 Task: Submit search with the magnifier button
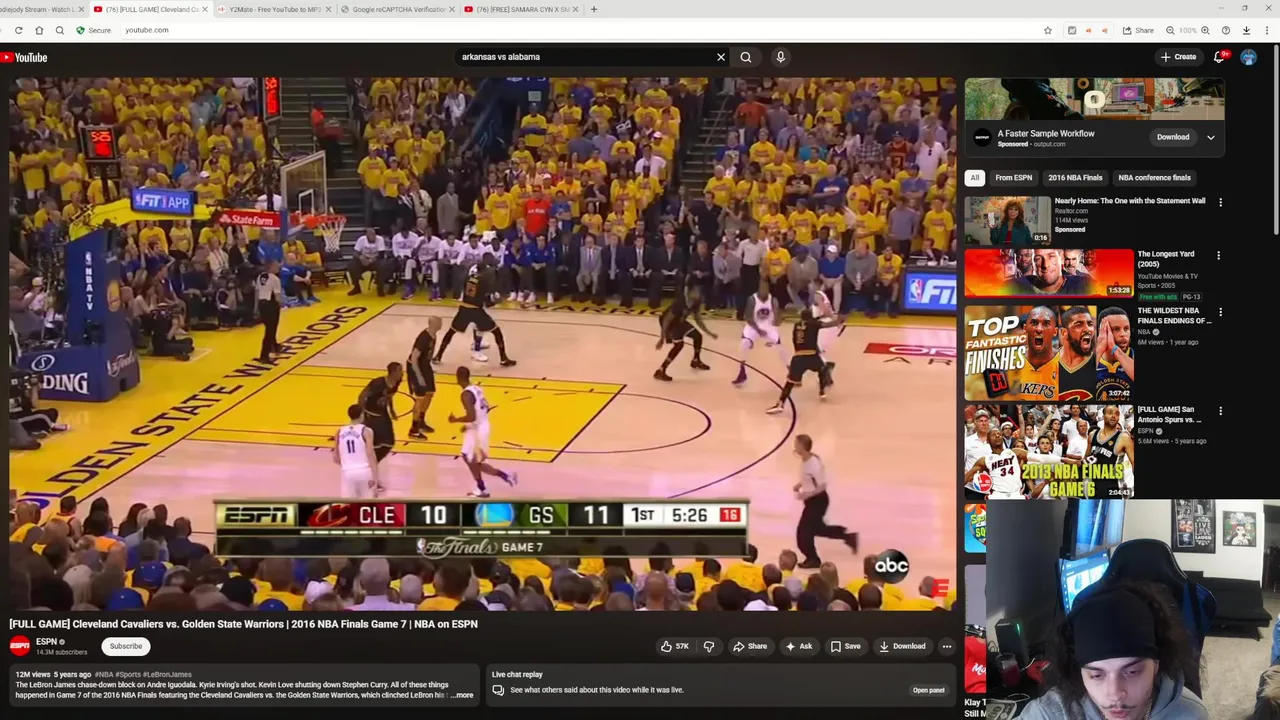746,57
